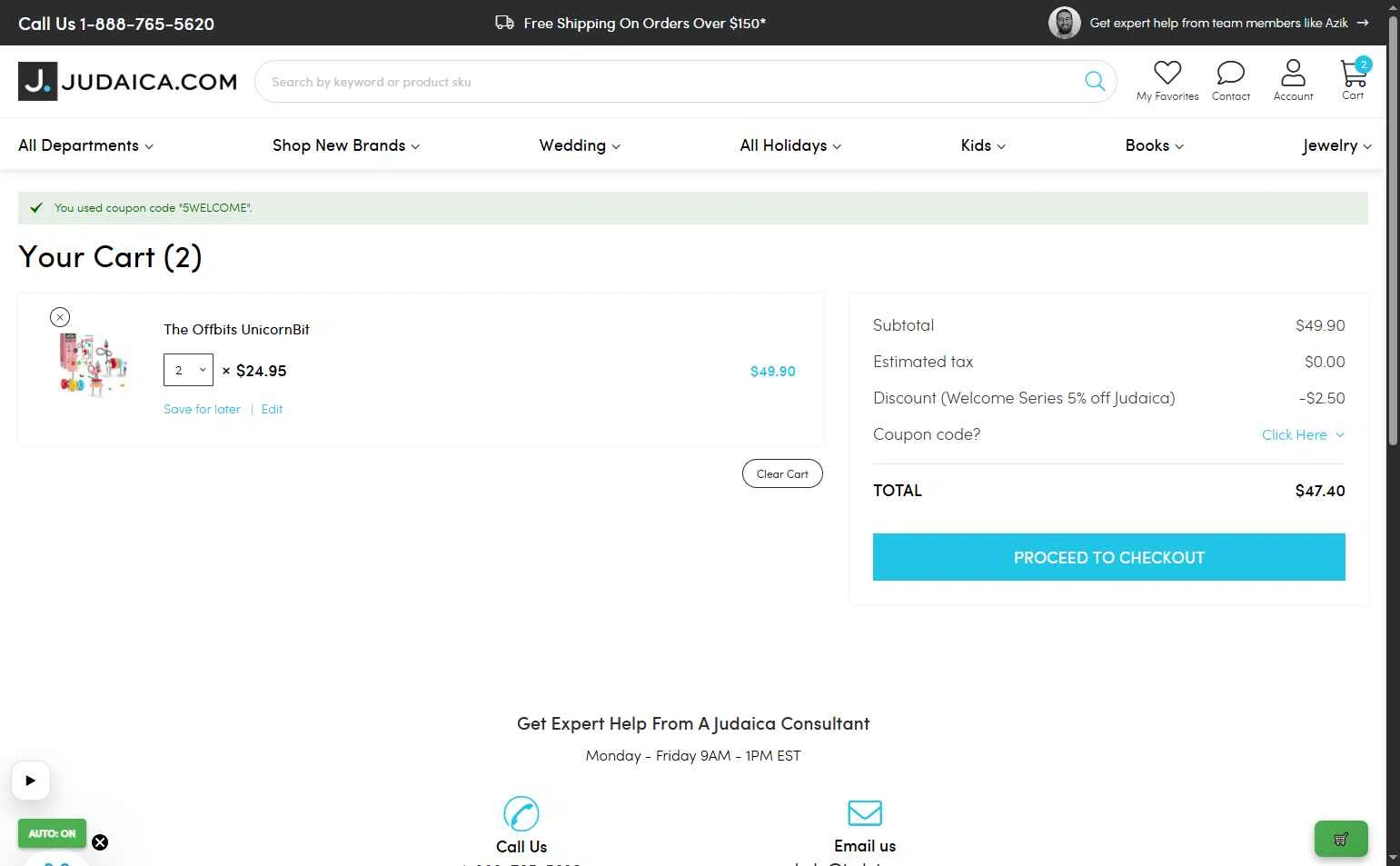Open the All Holidays menu
Screen dimensions: 1400x866
tap(790, 145)
